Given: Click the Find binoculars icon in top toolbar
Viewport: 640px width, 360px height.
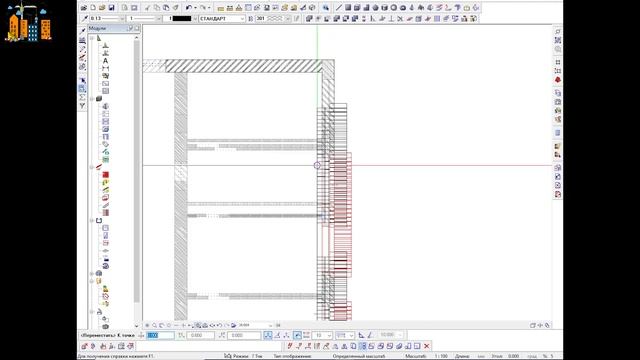Looking at the screenshot, I should 326,8.
